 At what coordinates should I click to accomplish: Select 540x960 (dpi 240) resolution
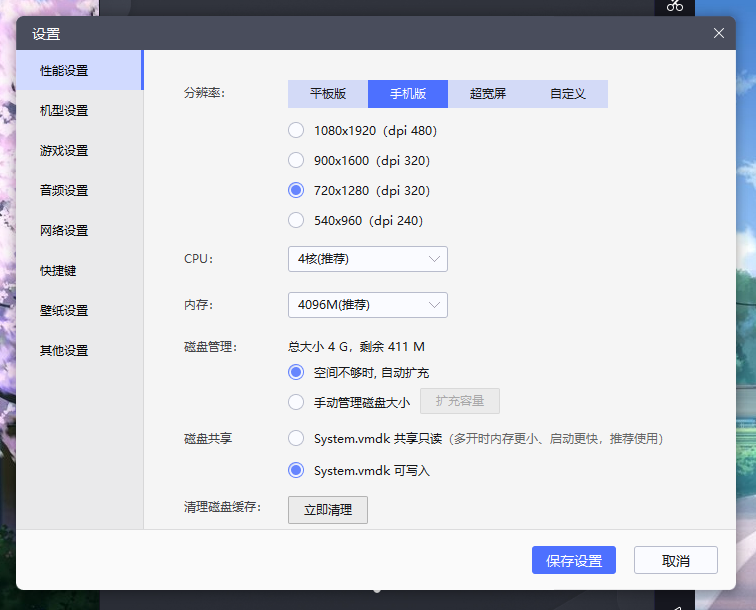click(x=296, y=220)
